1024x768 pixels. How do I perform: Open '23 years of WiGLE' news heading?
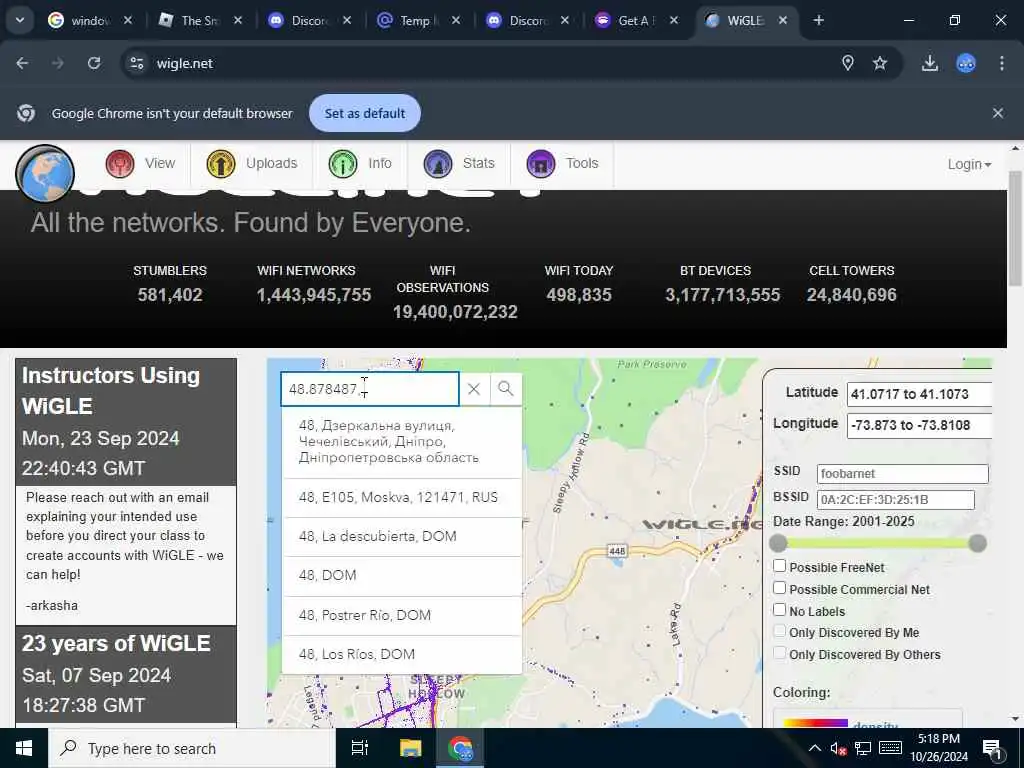tap(116, 643)
